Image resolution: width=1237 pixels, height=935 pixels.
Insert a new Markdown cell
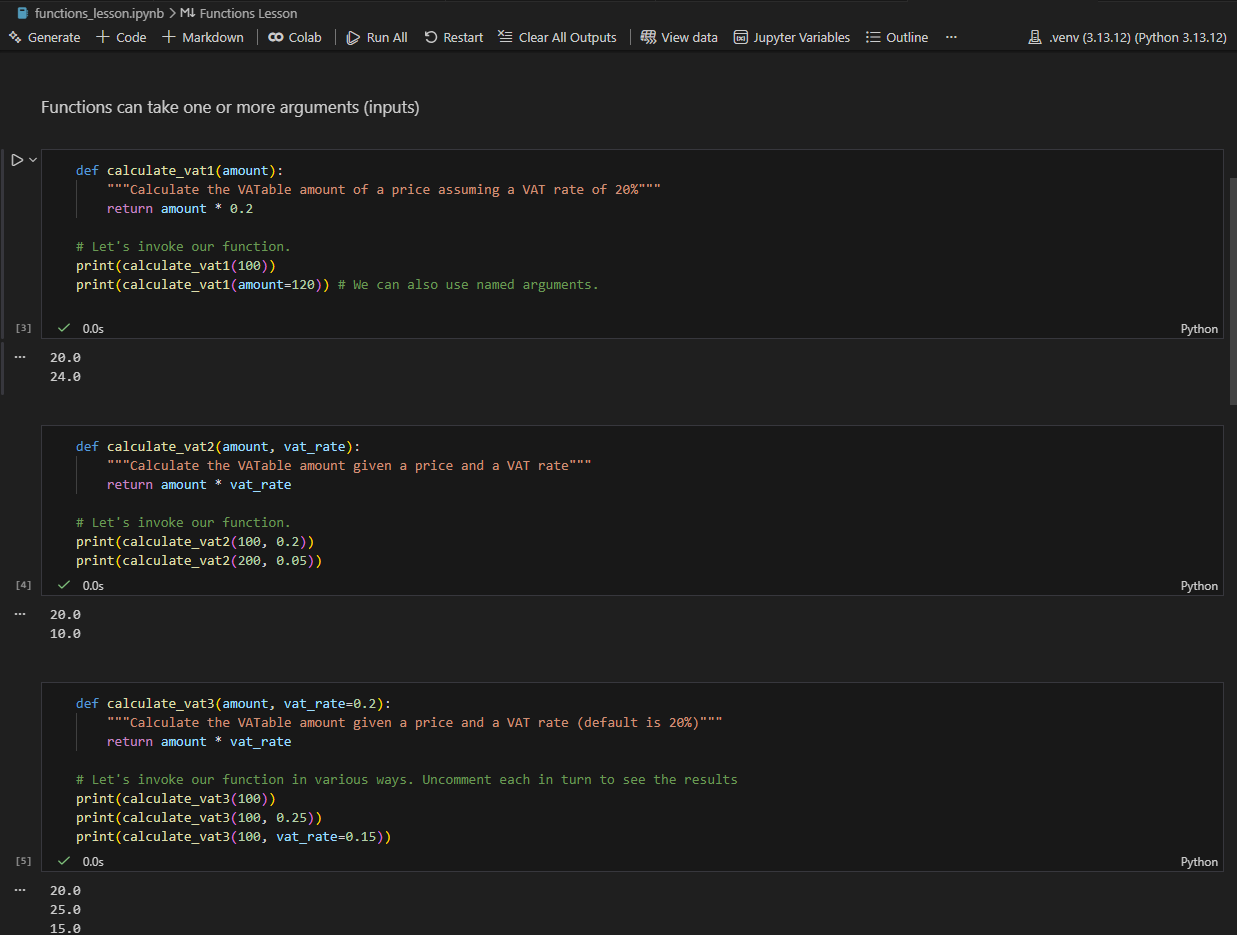coord(203,37)
